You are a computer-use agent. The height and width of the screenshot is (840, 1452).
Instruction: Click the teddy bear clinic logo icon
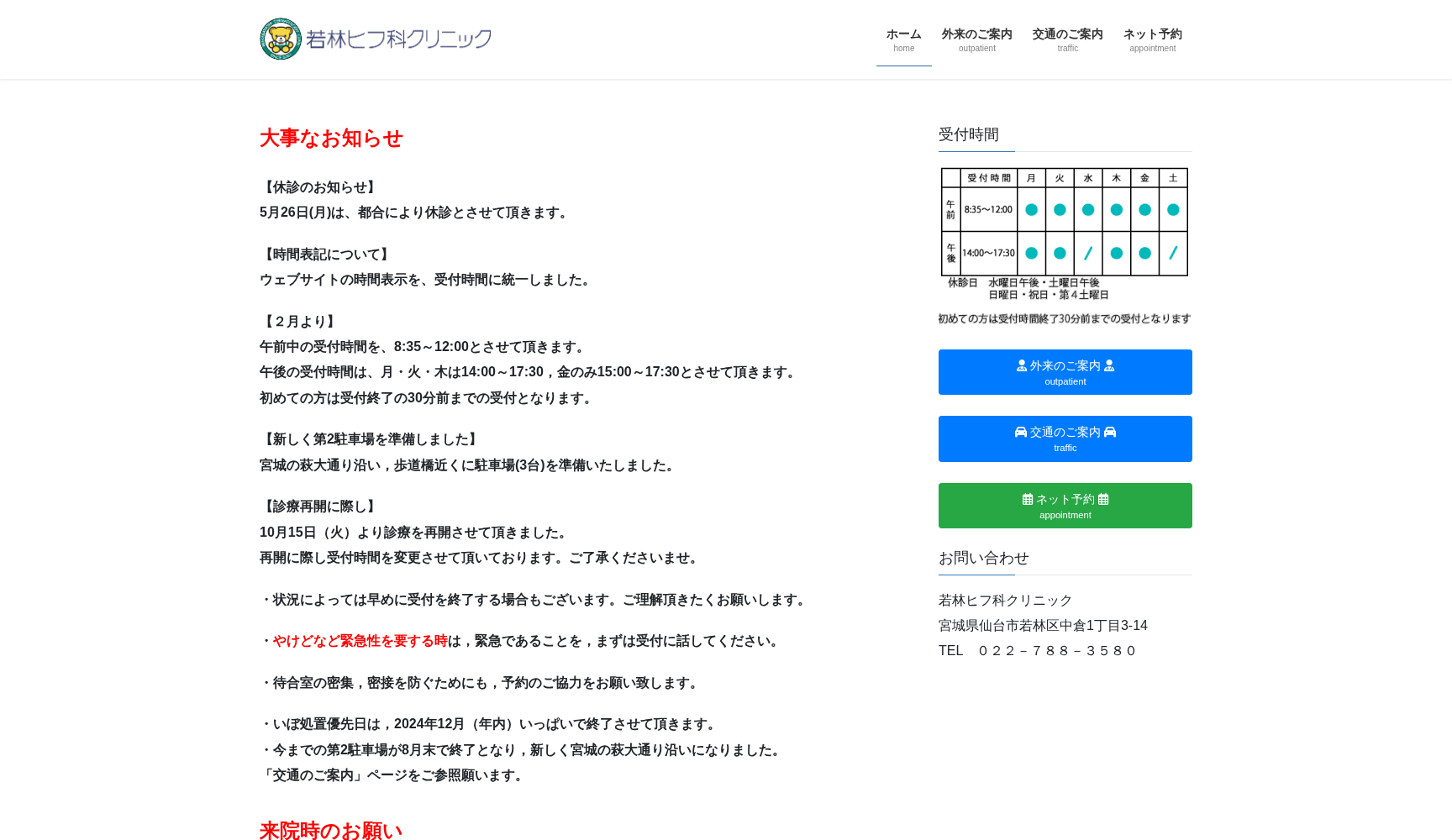click(280, 38)
